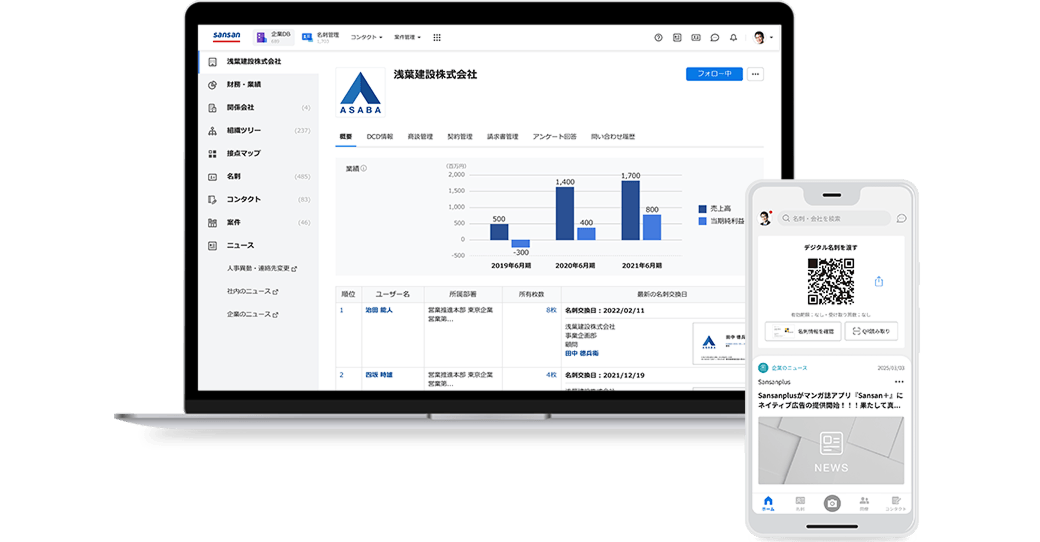
Task: Open 社内のニュース link
Action: click(x=252, y=291)
